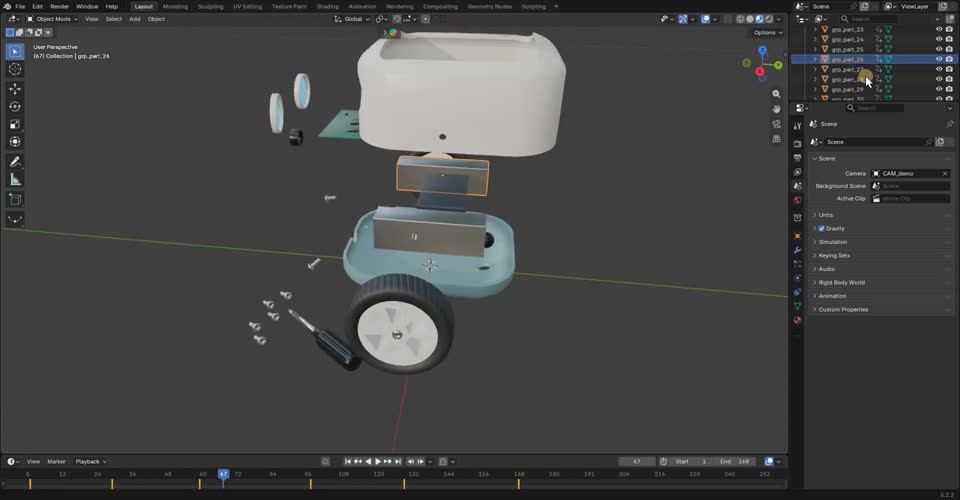Select Solid shading mode
This screenshot has width=960, height=500.
pos(749,19)
